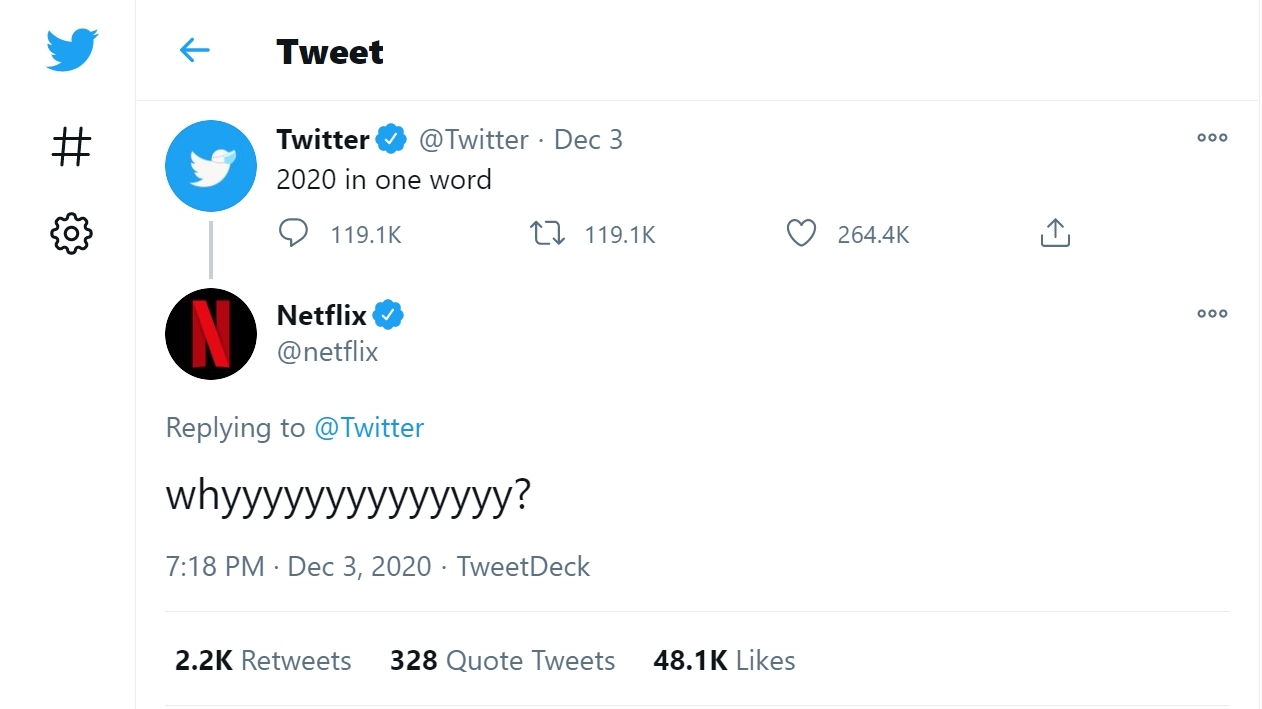Open the Netflix profile avatar
This screenshot has width=1262, height=709.
[x=211, y=334]
